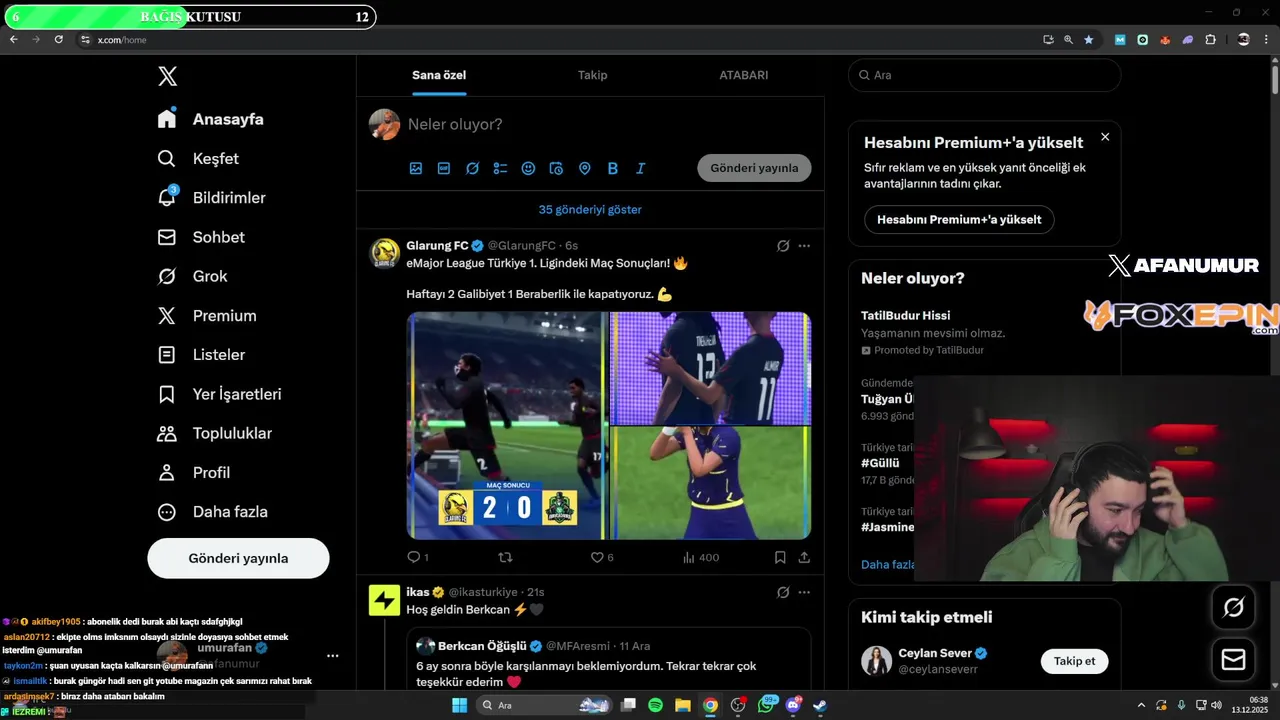Open more options on ikas post
This screenshot has height=720, width=1280.
click(804, 592)
